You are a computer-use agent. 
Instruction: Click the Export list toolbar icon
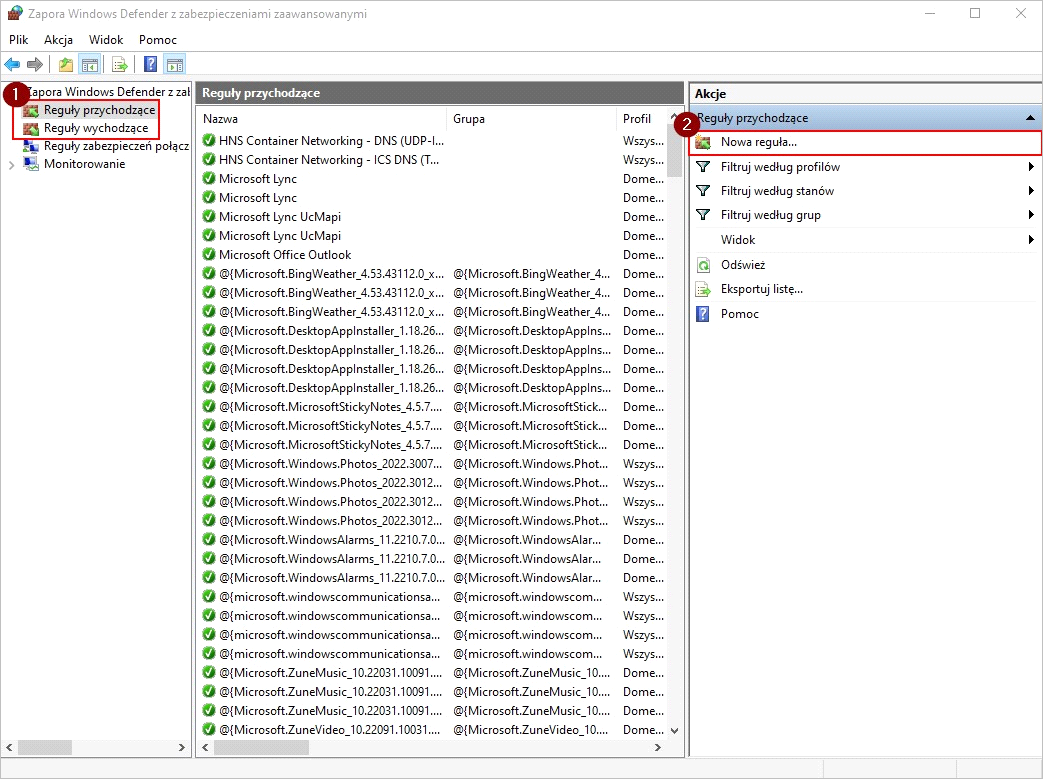click(120, 65)
